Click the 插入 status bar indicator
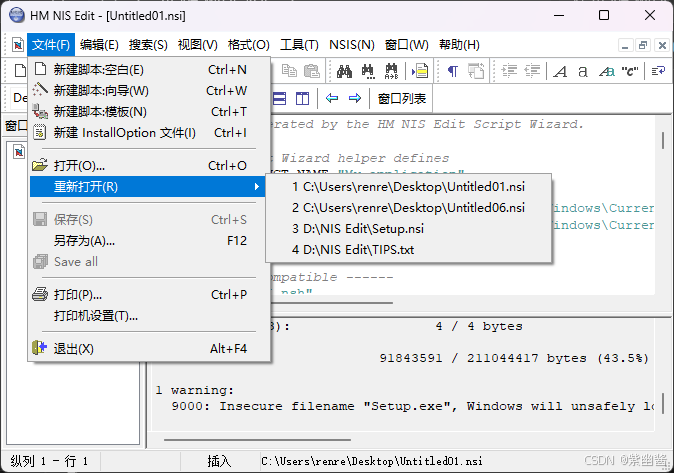 [219, 462]
